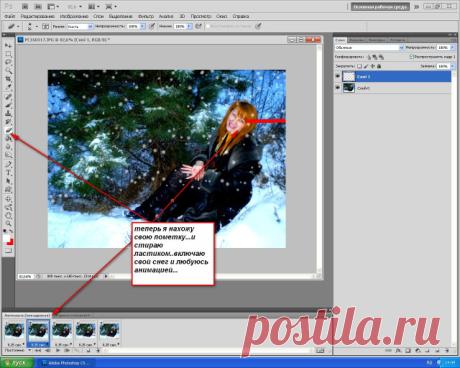Select the Eyedropper tool
Screen dimensions: 460x368
pos(8,88)
